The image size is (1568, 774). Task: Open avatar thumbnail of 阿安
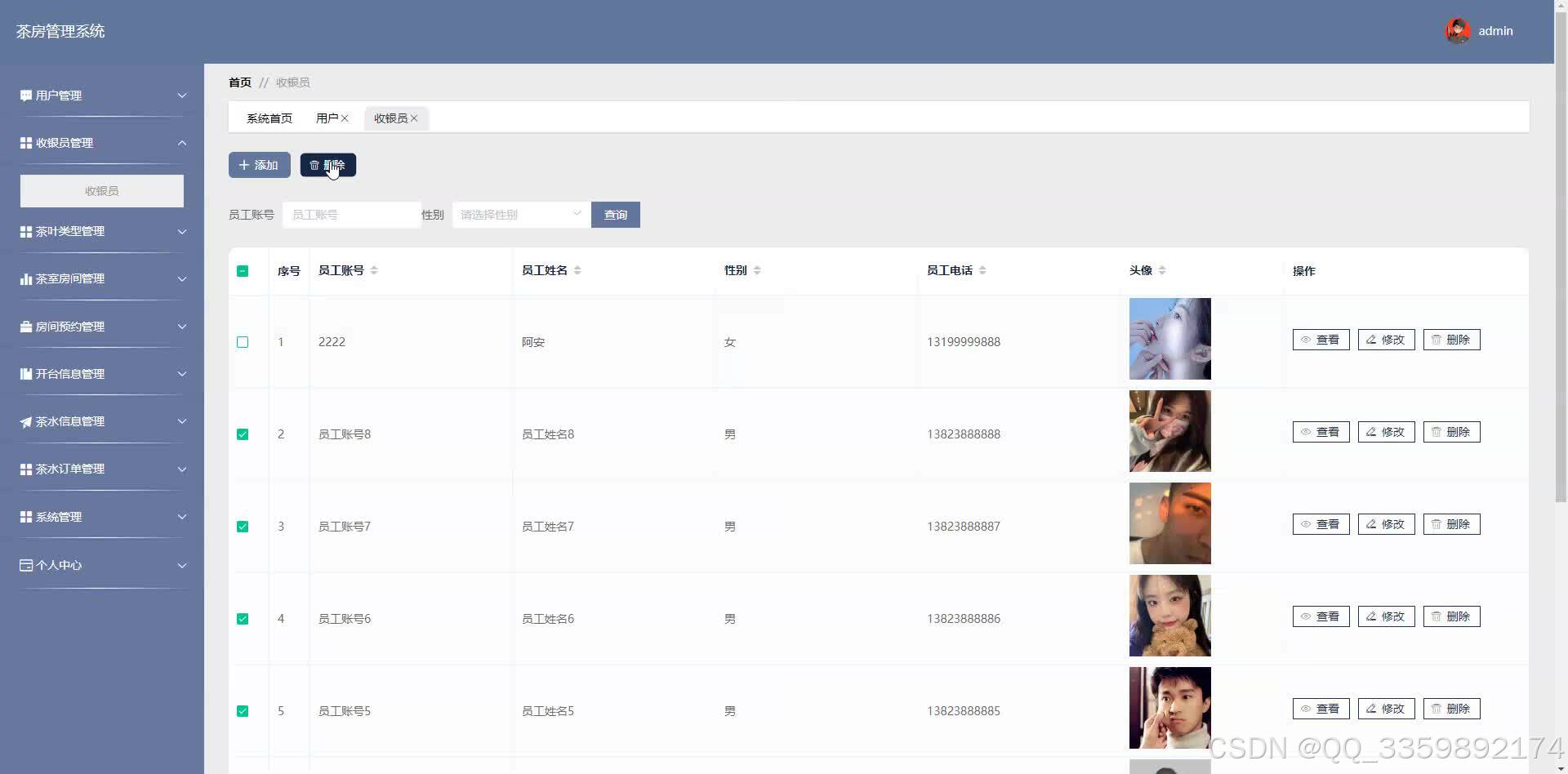pyautogui.click(x=1169, y=339)
